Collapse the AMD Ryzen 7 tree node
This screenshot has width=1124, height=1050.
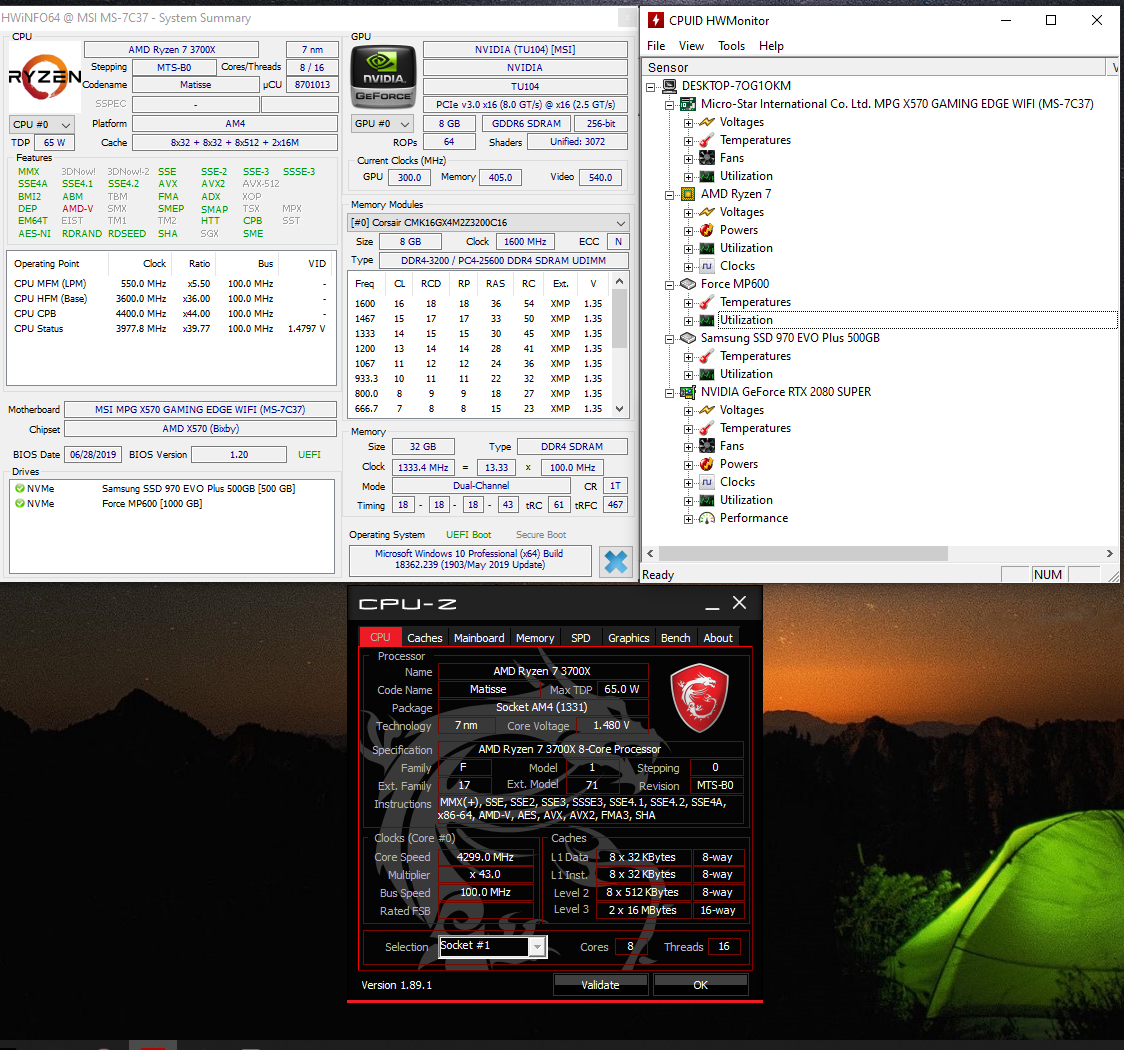[670, 195]
